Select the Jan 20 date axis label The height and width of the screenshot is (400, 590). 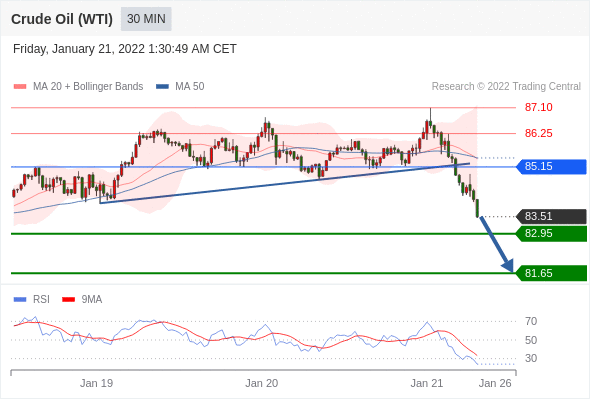262,383
